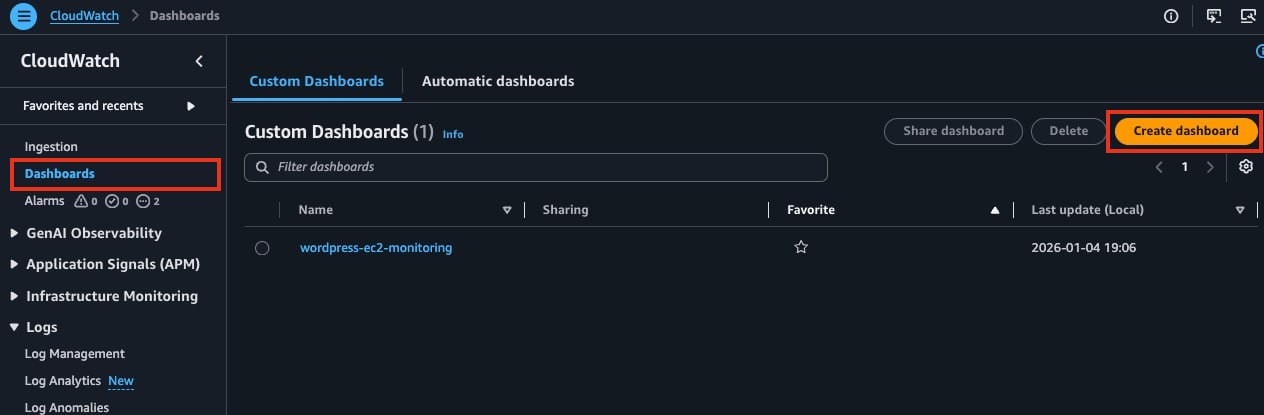Click the Share dashboard button

click(x=953, y=131)
